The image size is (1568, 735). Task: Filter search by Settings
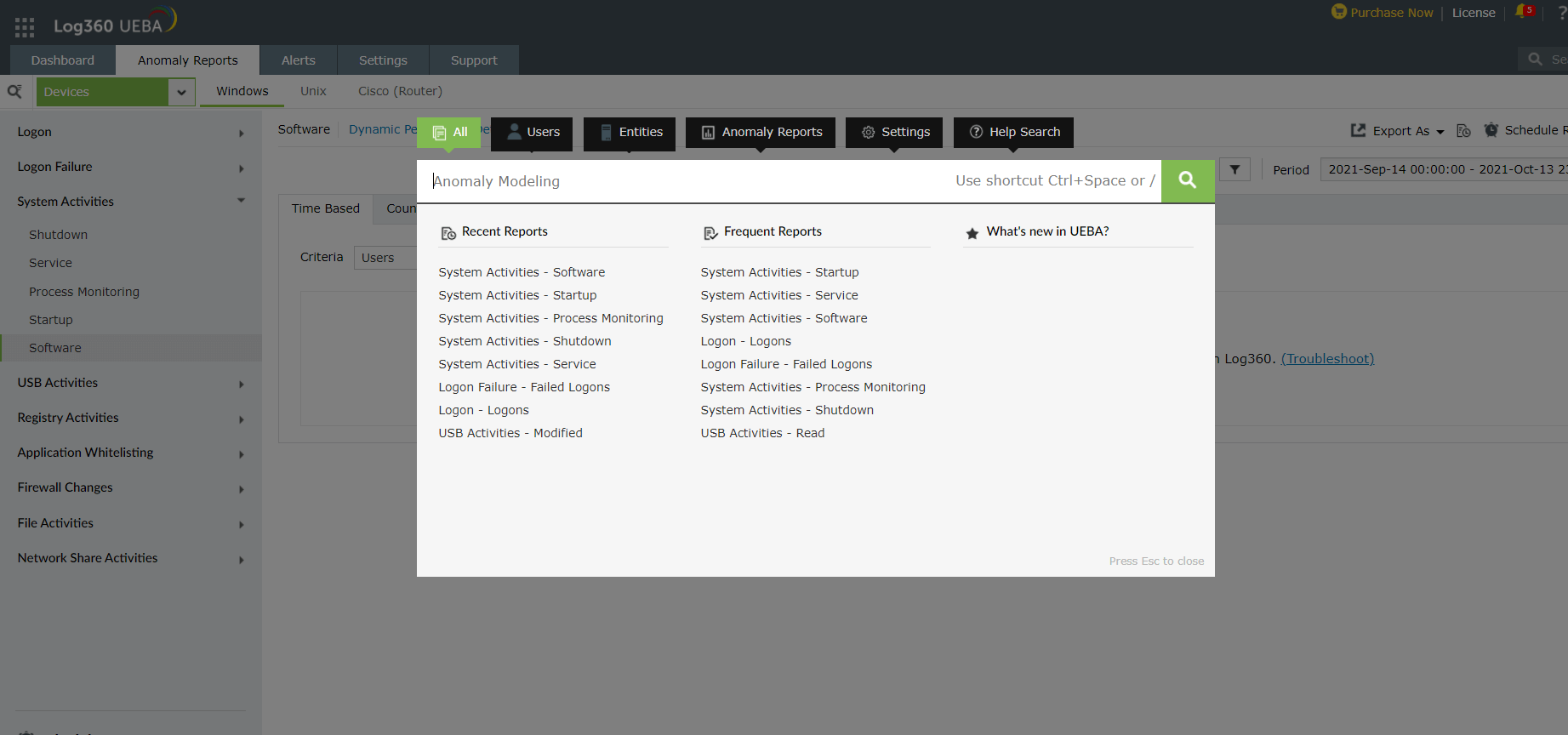click(894, 133)
